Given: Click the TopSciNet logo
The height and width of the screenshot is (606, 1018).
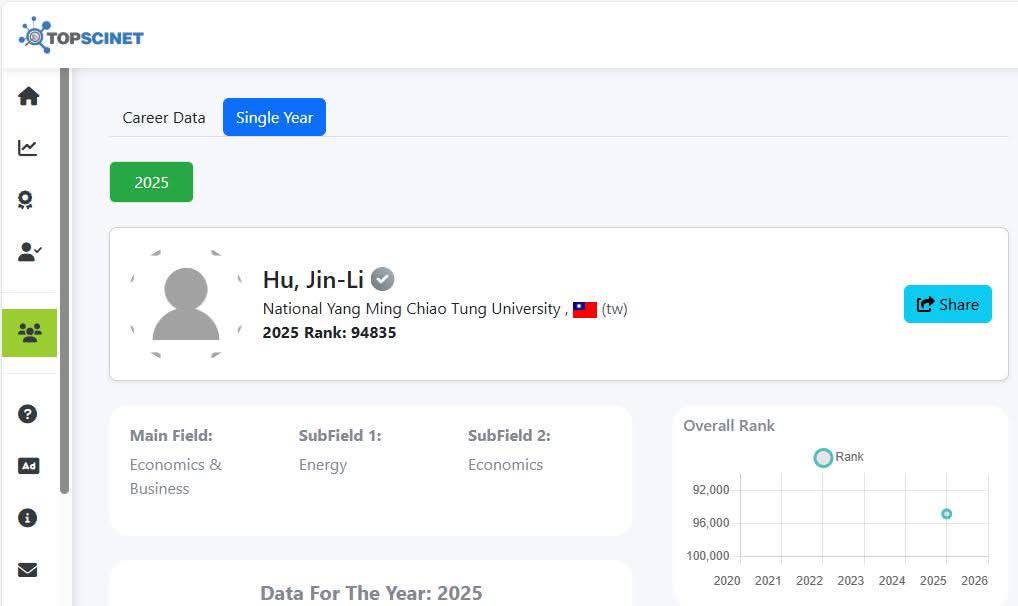Looking at the screenshot, I should coord(81,36).
